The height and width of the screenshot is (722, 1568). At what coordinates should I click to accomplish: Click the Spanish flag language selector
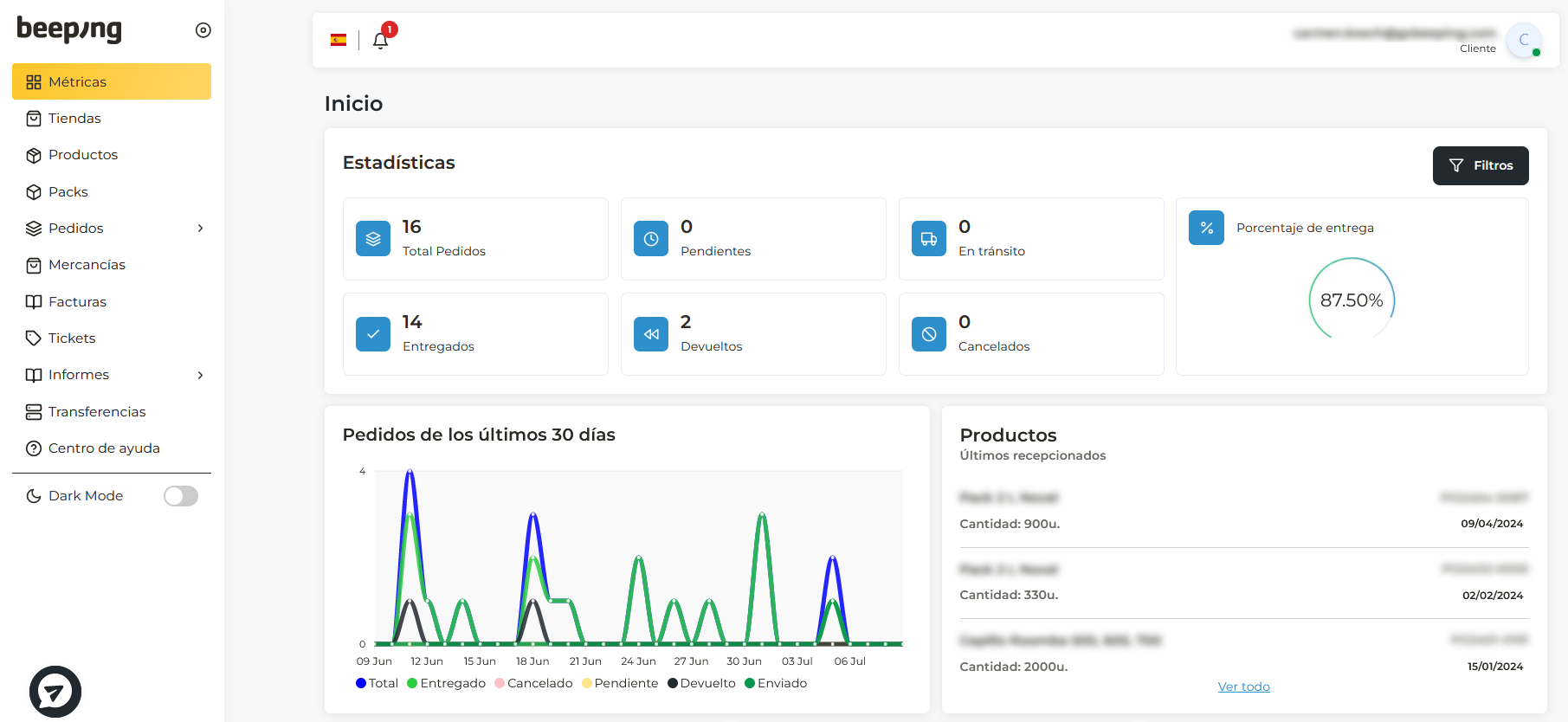(x=339, y=40)
